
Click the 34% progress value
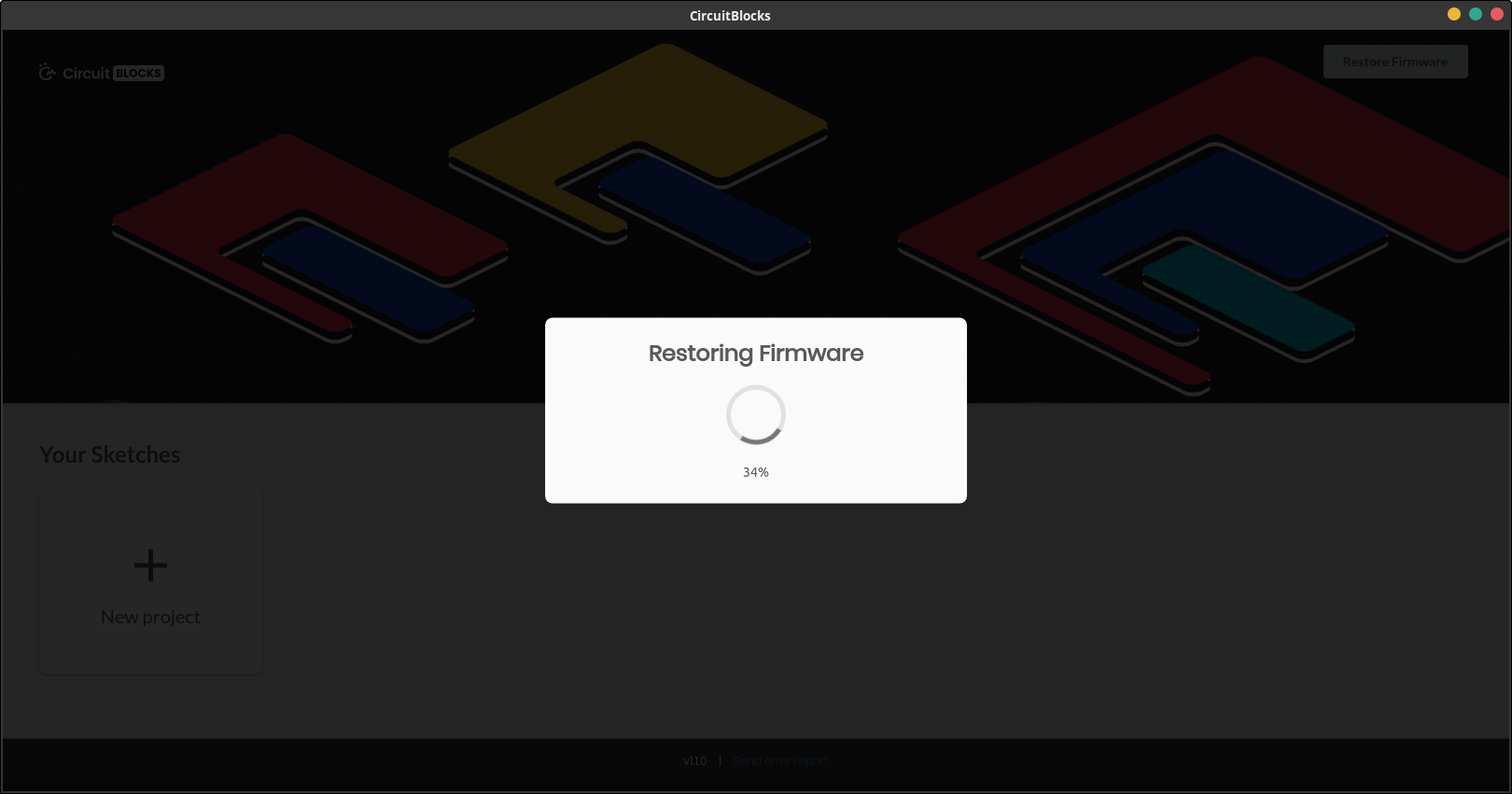click(756, 472)
